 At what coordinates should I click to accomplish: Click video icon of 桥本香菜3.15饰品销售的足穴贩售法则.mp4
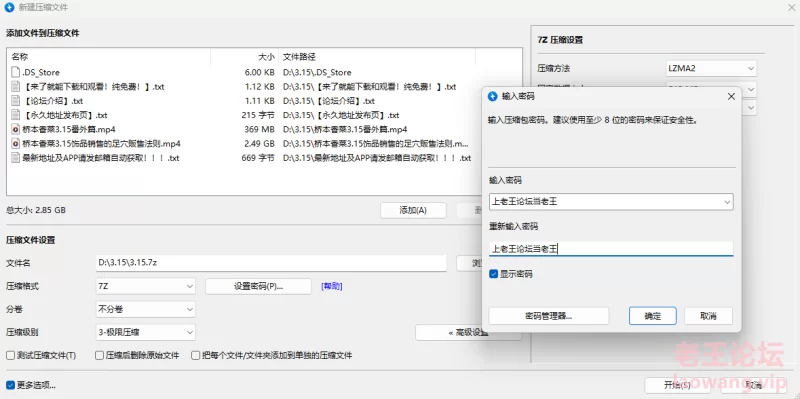click(15, 143)
